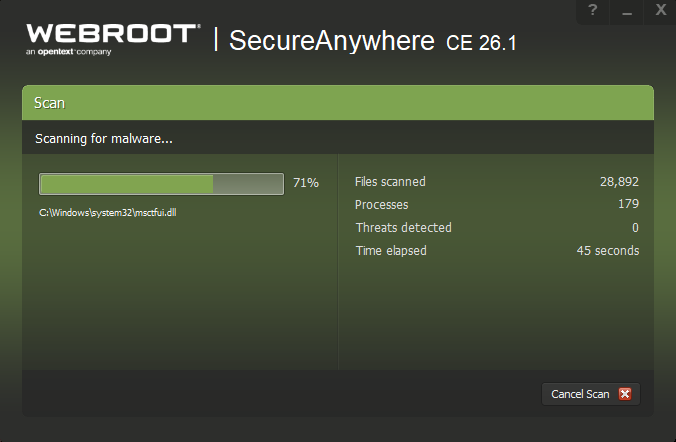Click the CE 26.1 version label
This screenshot has width=676, height=442.
pos(481,43)
